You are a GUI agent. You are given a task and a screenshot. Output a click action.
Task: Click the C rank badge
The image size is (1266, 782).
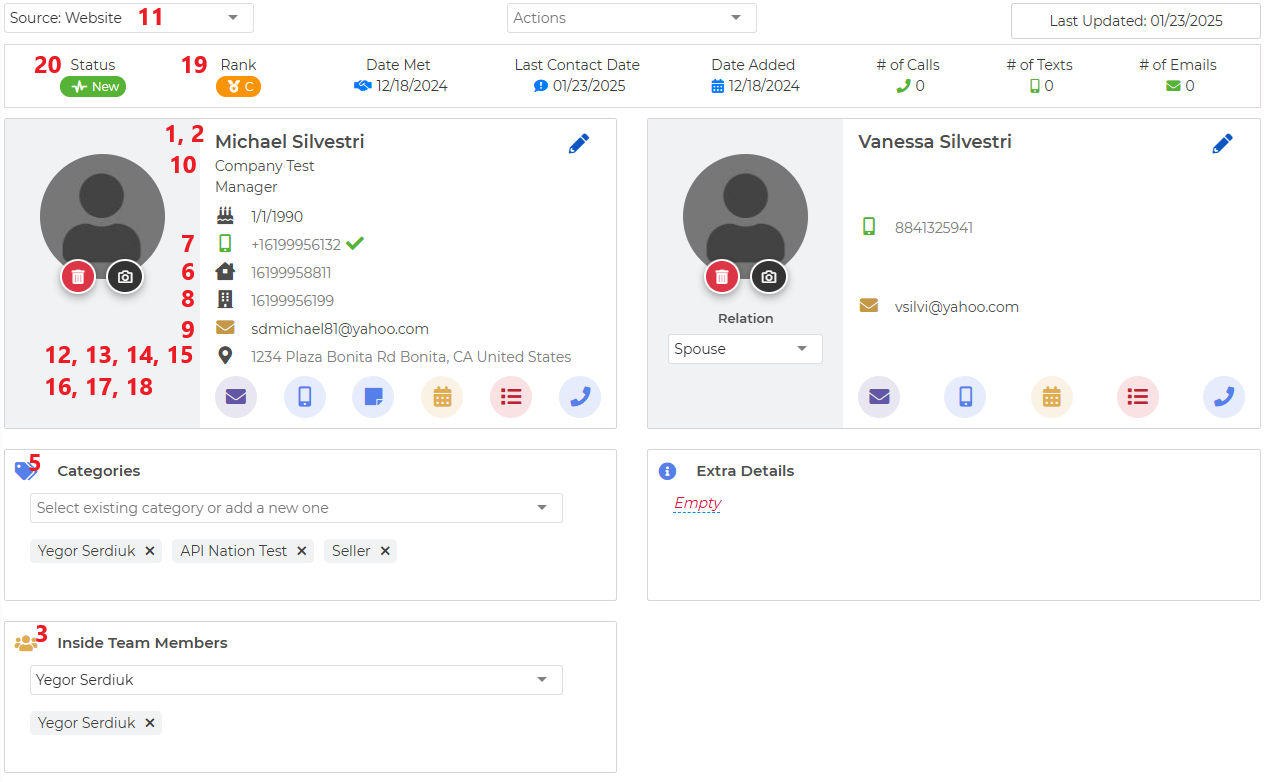coord(239,87)
